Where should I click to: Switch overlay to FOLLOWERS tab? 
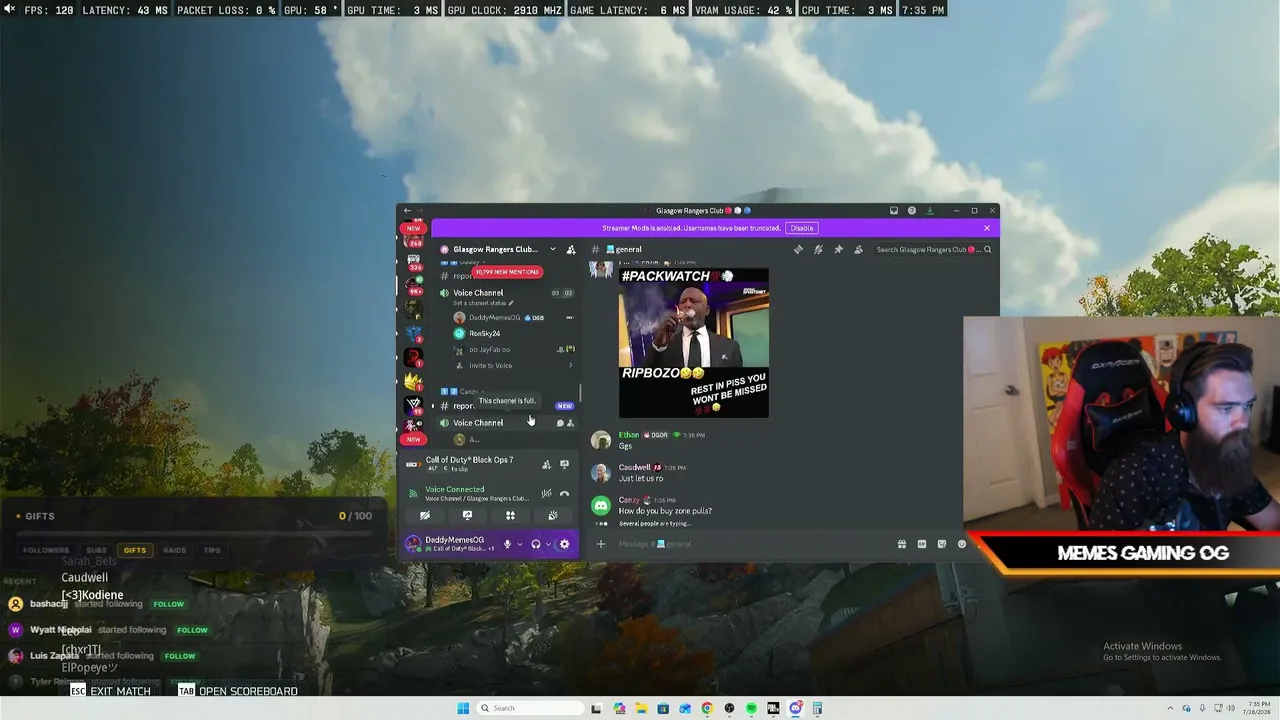click(x=46, y=550)
